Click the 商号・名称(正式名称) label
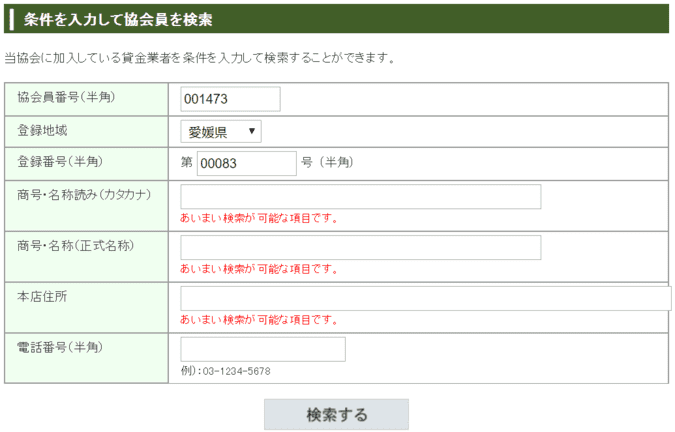Image resolution: width=675 pixels, height=432 pixels. (x=76, y=246)
